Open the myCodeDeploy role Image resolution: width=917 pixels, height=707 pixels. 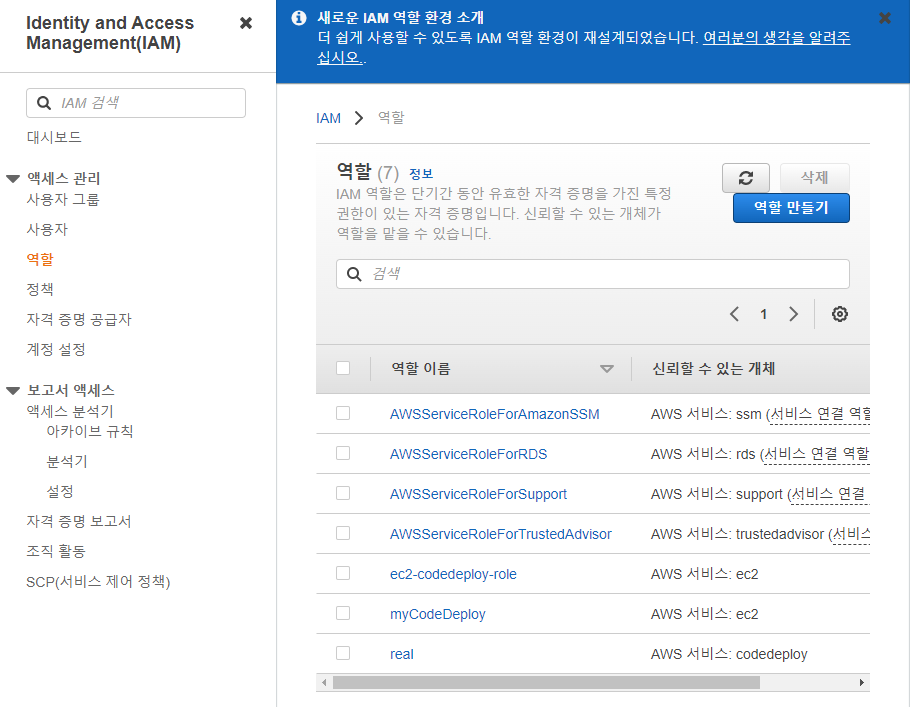(x=437, y=614)
